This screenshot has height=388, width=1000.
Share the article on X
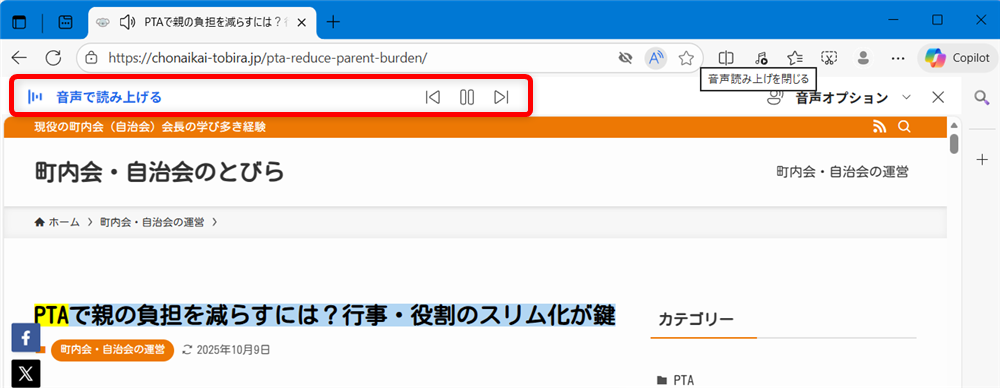click(x=26, y=374)
